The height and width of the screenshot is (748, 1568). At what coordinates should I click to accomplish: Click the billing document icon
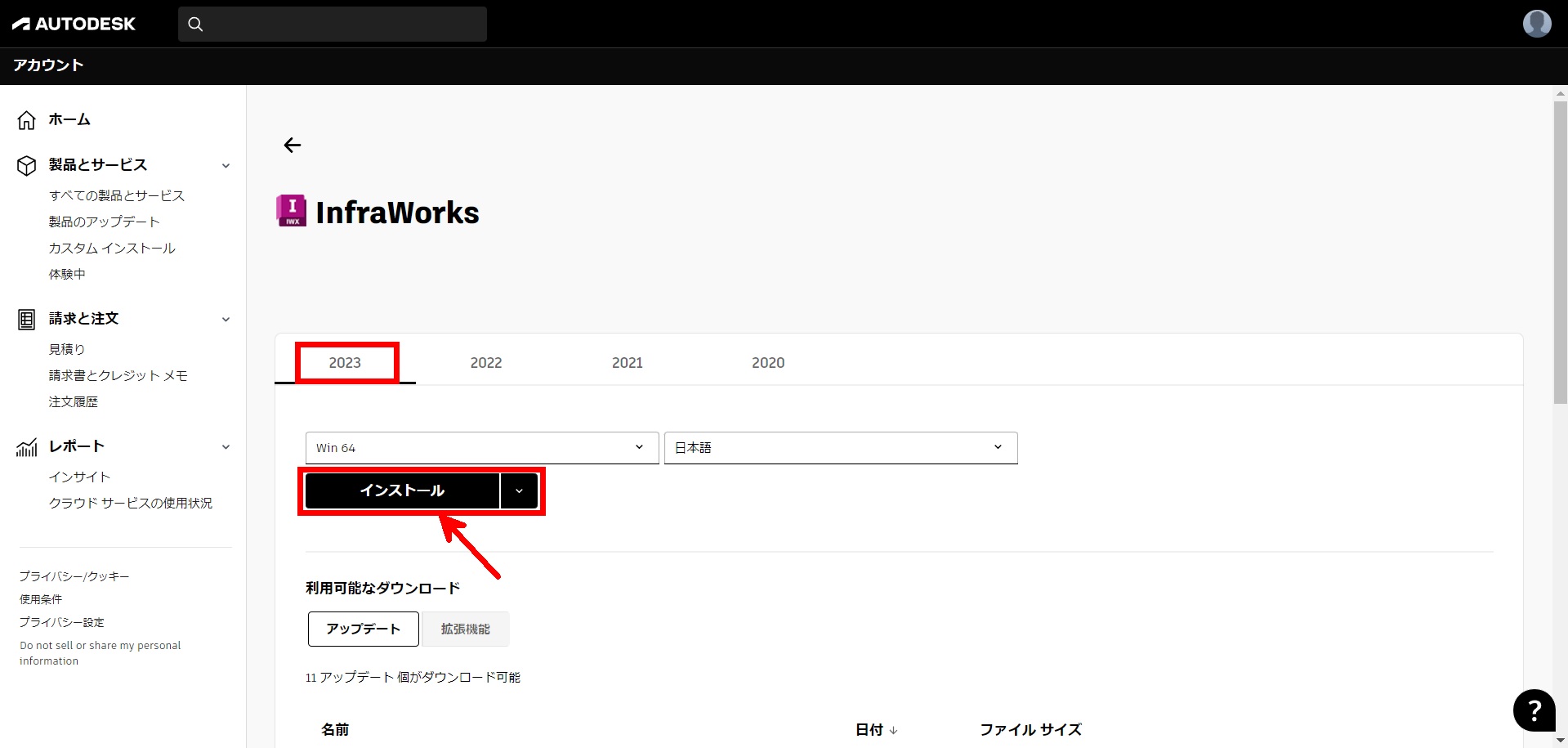(27, 320)
